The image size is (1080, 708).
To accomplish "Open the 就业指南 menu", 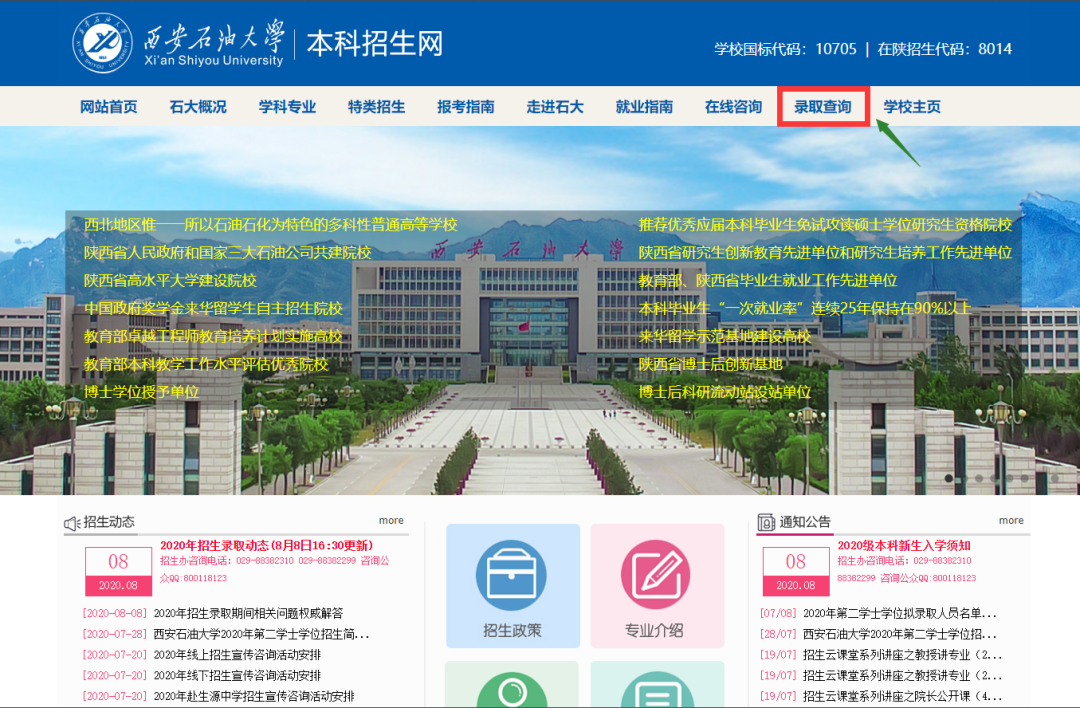I will coord(644,107).
